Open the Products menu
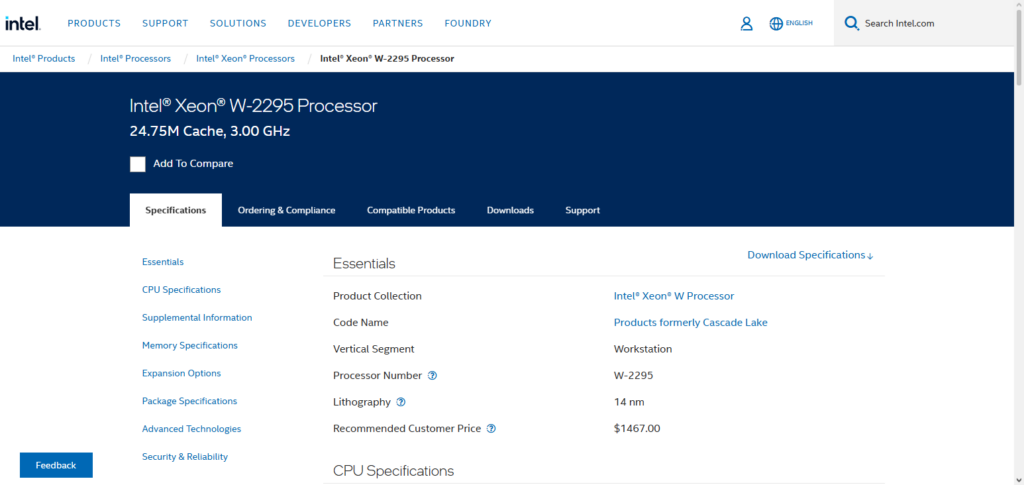The height and width of the screenshot is (485, 1024). coord(94,23)
